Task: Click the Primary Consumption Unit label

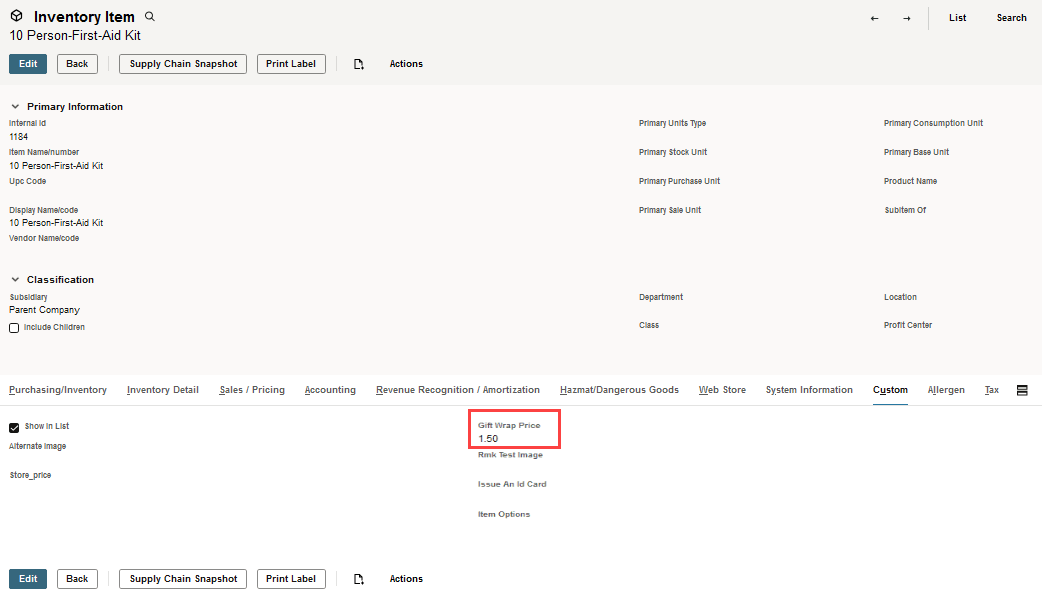Action: click(933, 123)
